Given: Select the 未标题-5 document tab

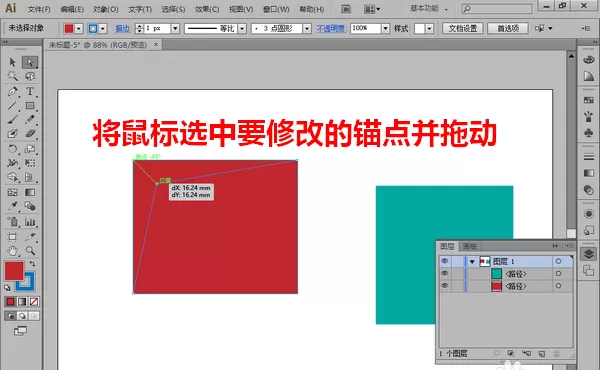Looking at the screenshot, I should click(x=98, y=45).
